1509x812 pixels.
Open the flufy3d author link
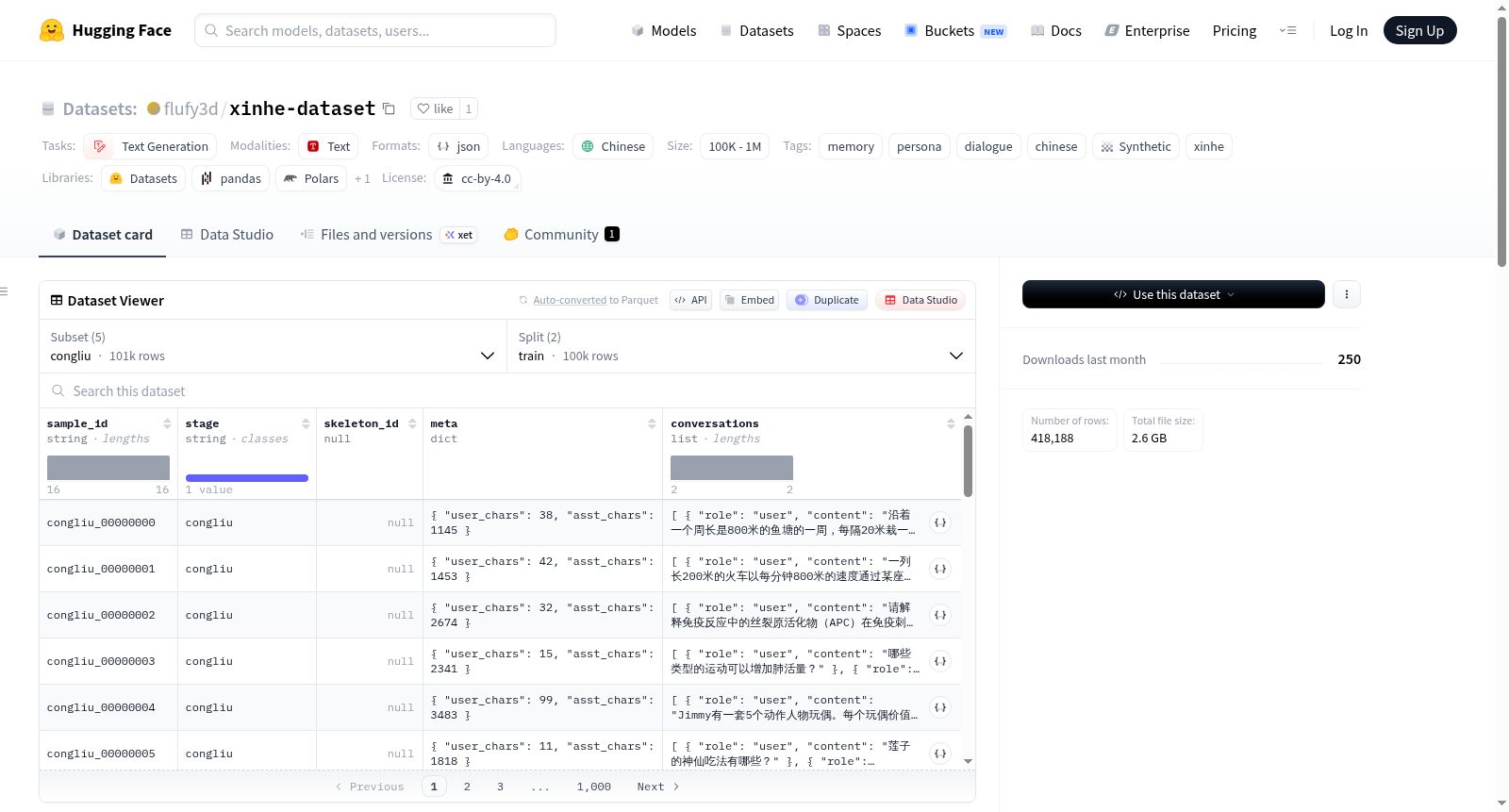[191, 108]
